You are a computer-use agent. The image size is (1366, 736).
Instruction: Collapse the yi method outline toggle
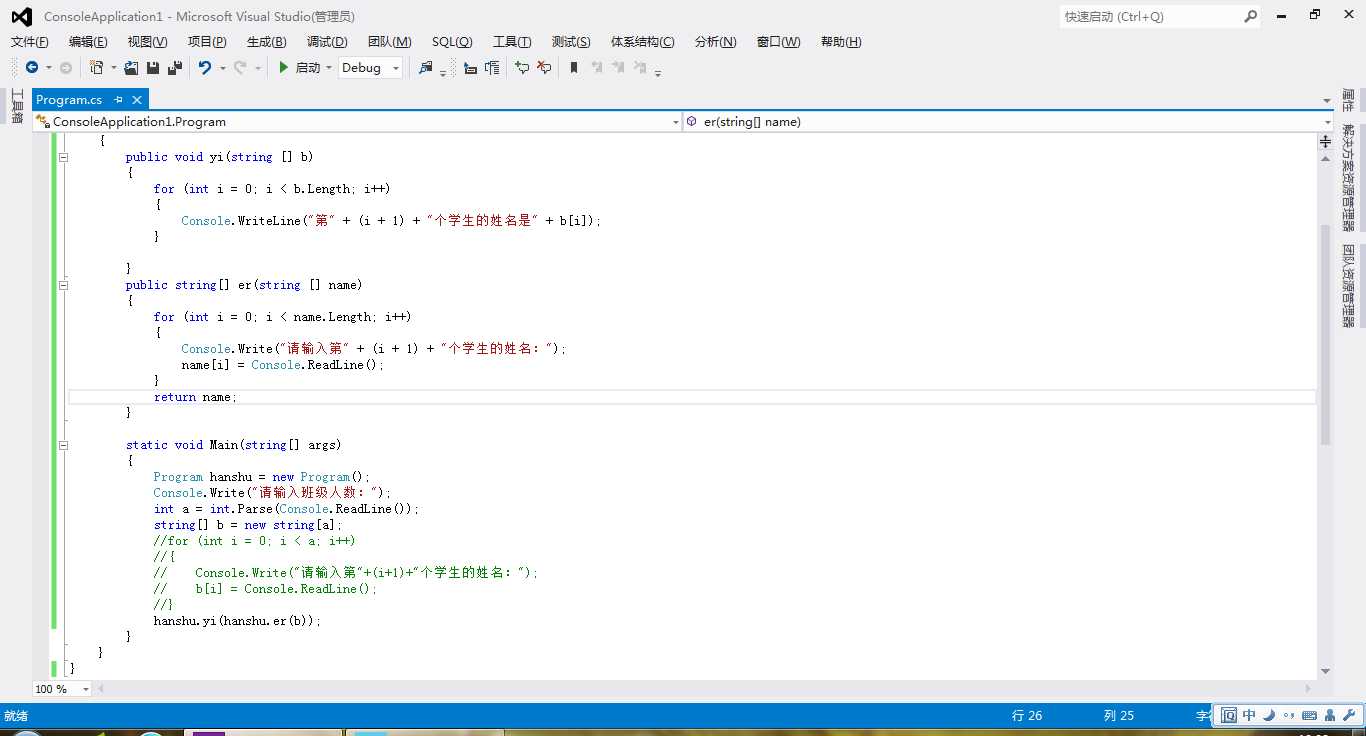click(x=63, y=157)
